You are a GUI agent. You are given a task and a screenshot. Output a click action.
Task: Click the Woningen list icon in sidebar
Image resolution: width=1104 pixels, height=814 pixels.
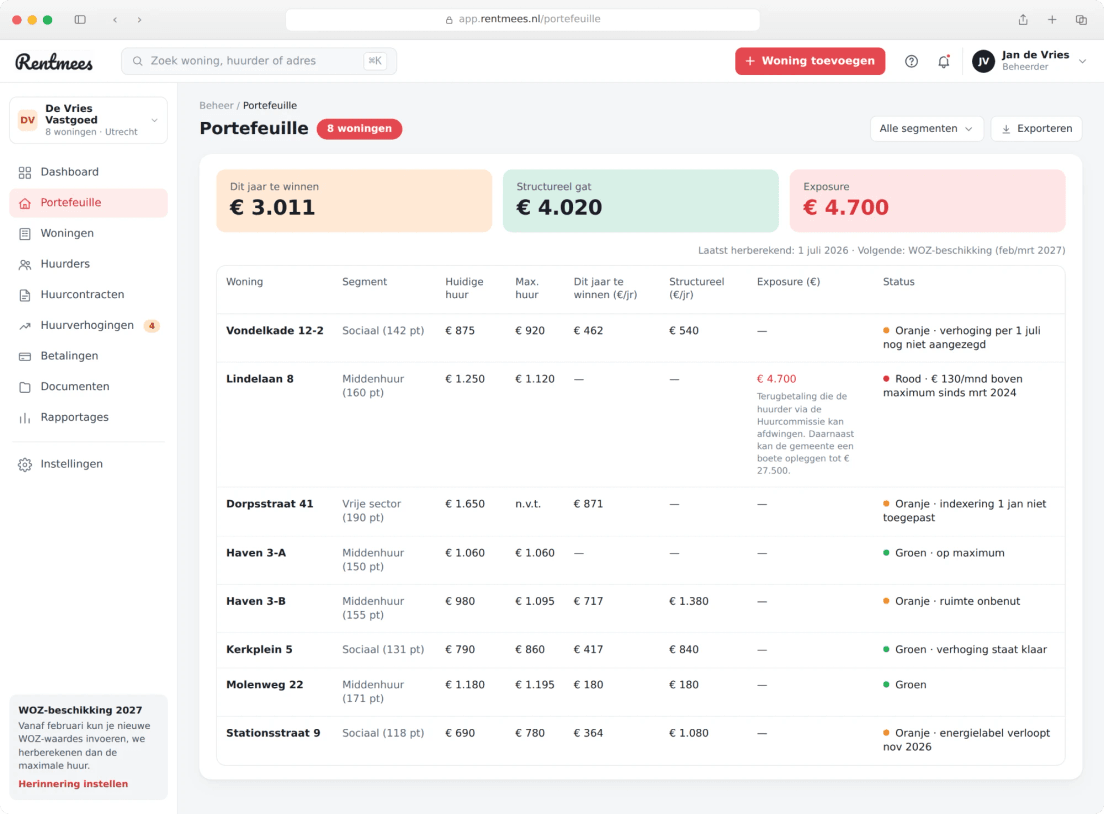click(25, 234)
